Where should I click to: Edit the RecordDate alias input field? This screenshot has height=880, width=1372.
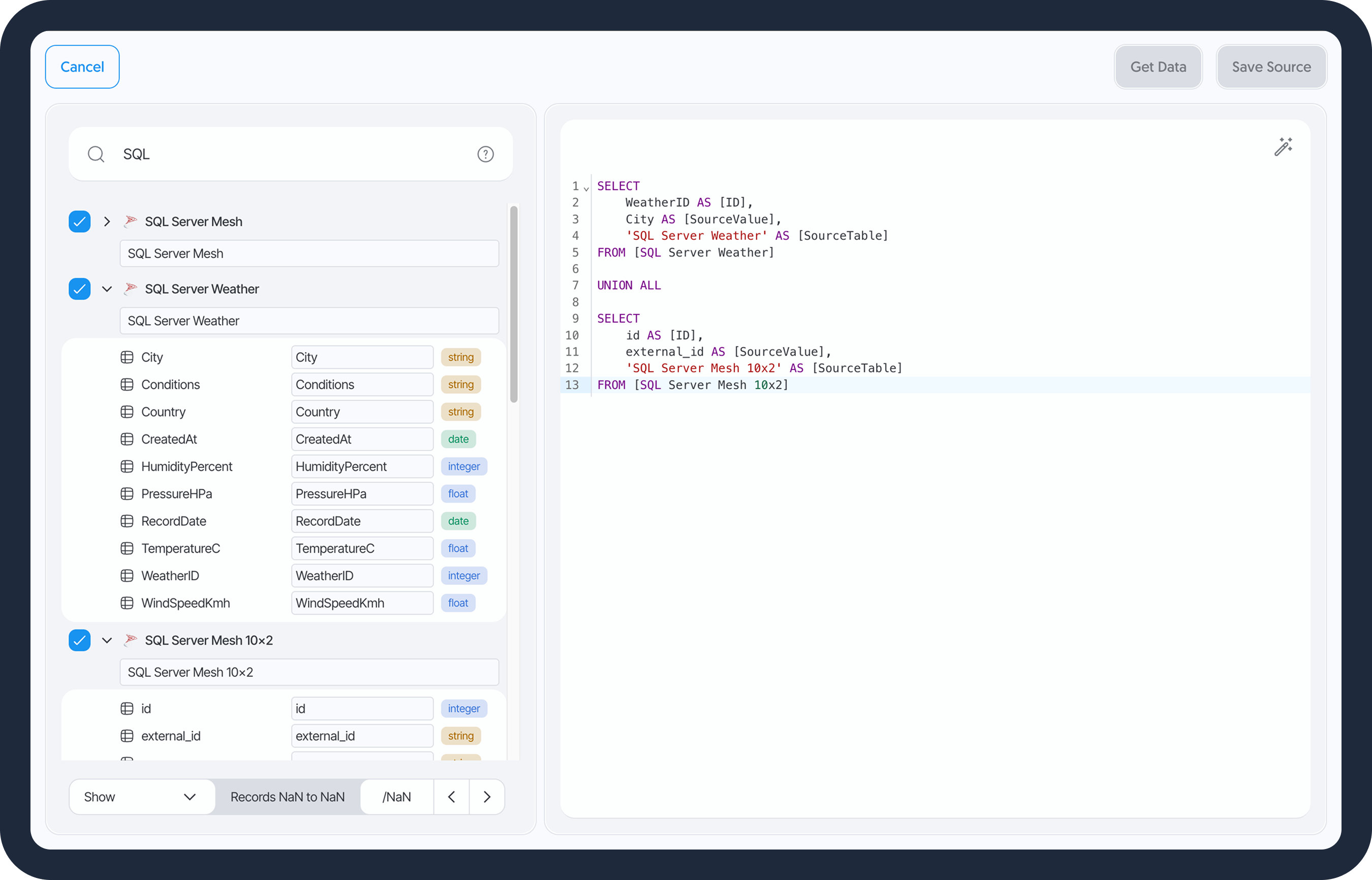[x=362, y=521]
